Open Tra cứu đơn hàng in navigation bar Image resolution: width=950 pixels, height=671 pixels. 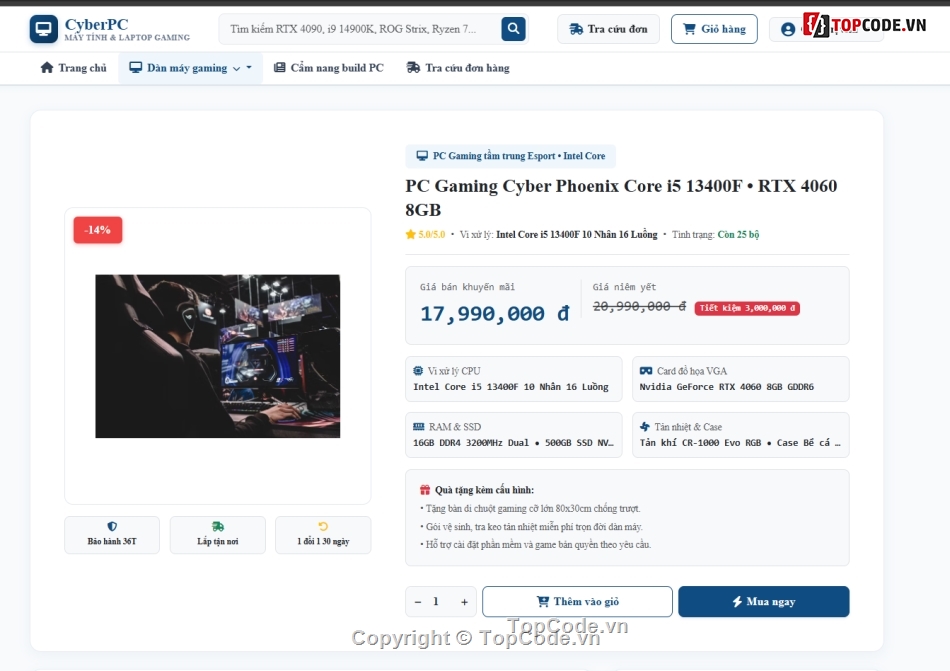click(457, 68)
